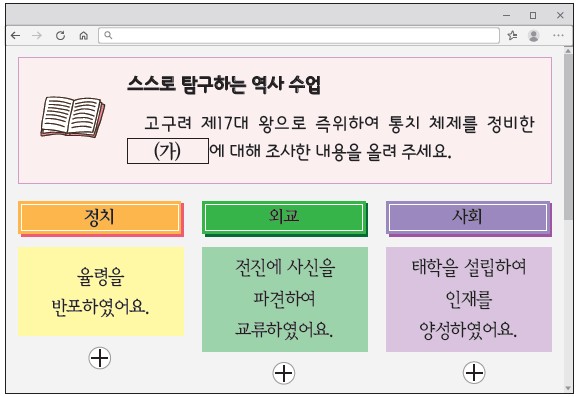Open the purple note about 태학 설립
Screen dimensions: 580x397
click(x=469, y=299)
